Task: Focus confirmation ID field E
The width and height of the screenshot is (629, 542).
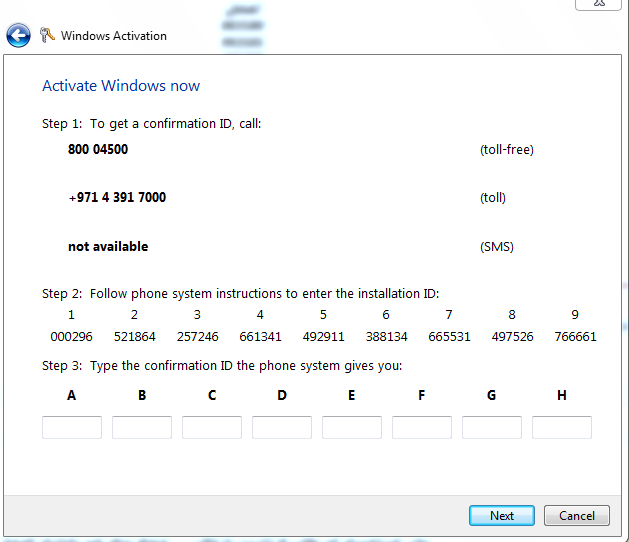Action: pyautogui.click(x=352, y=427)
